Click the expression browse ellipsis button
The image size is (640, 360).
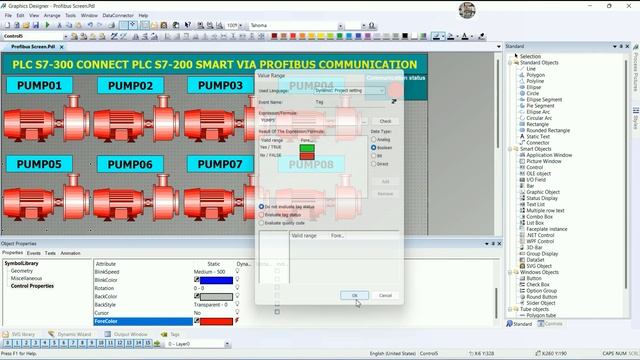364,121
